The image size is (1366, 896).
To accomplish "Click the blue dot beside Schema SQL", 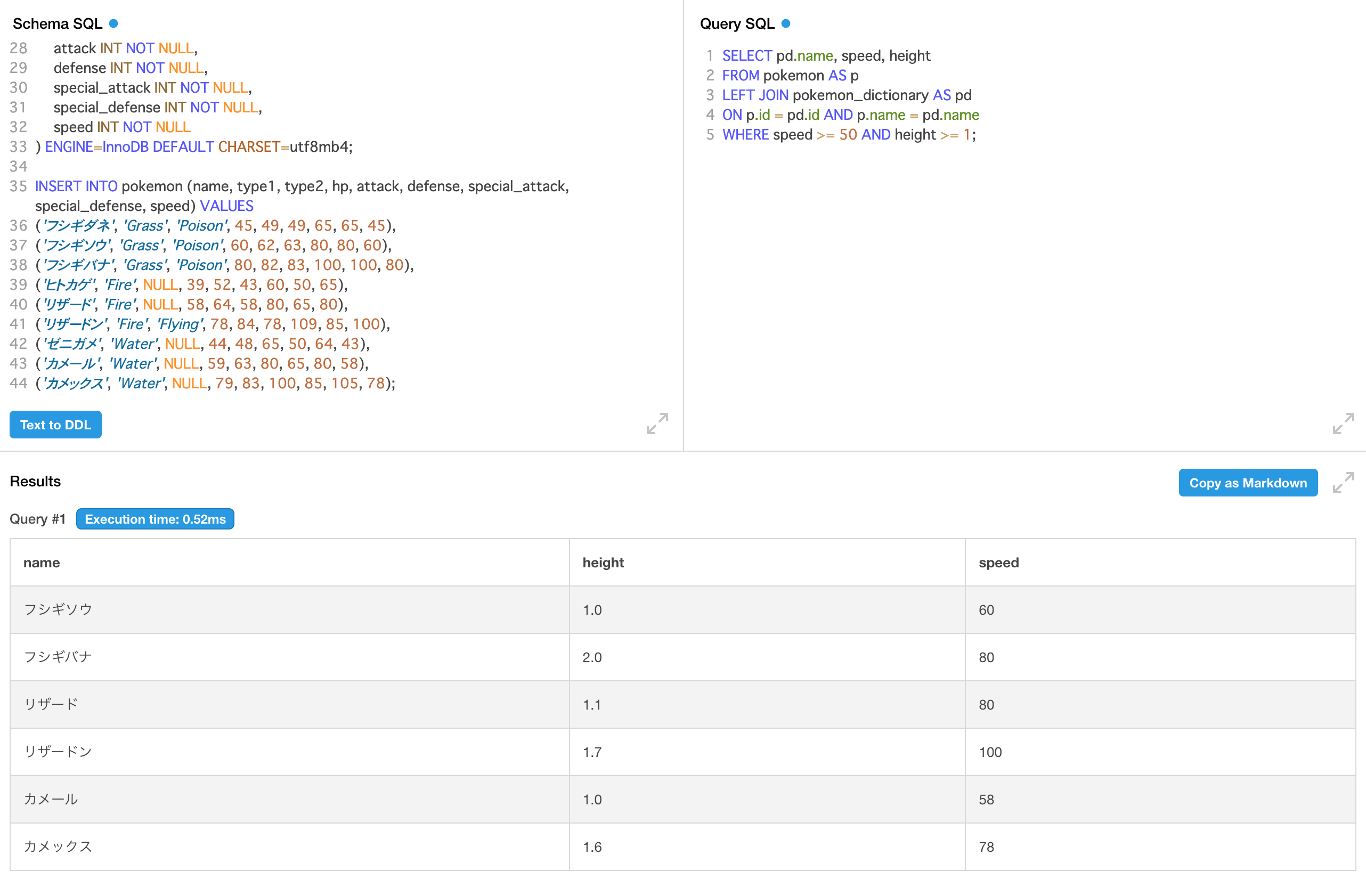I will pyautogui.click(x=113, y=23).
